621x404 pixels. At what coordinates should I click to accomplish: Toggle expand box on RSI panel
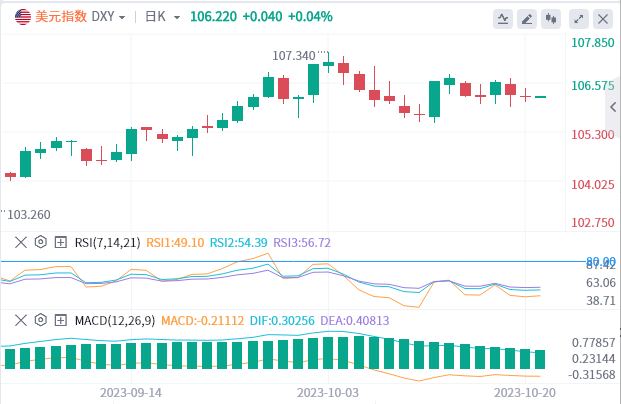tap(60, 242)
